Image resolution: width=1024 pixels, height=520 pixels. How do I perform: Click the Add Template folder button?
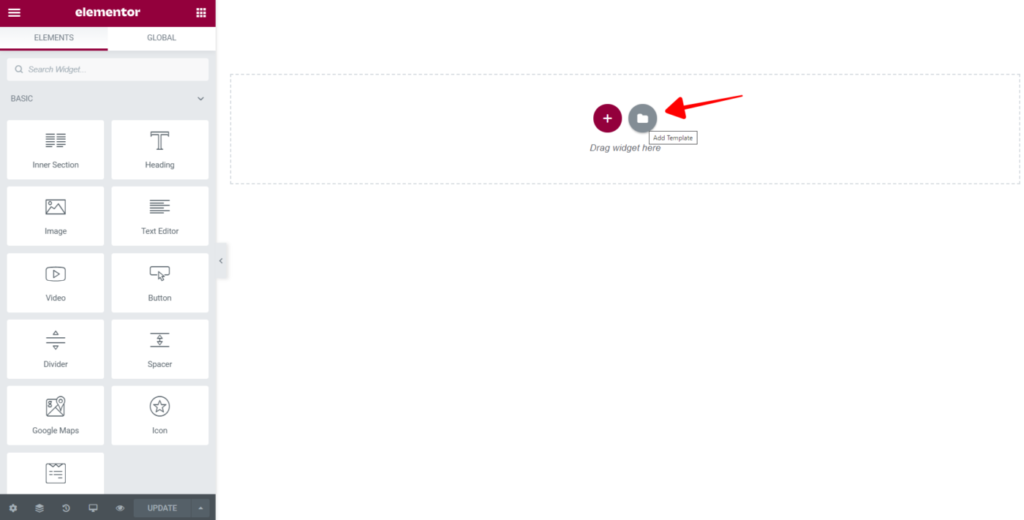tap(643, 118)
